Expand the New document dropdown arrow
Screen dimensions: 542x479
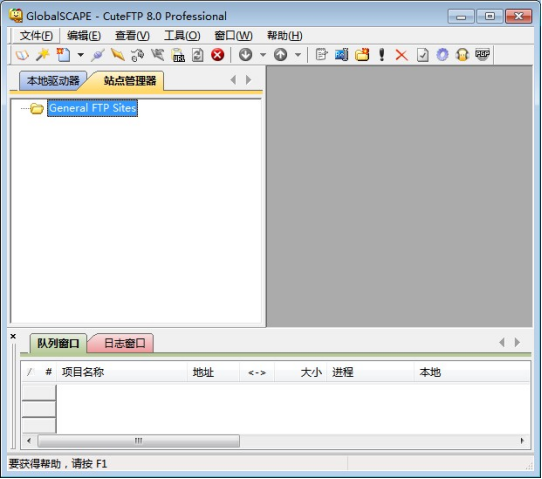tap(81, 55)
